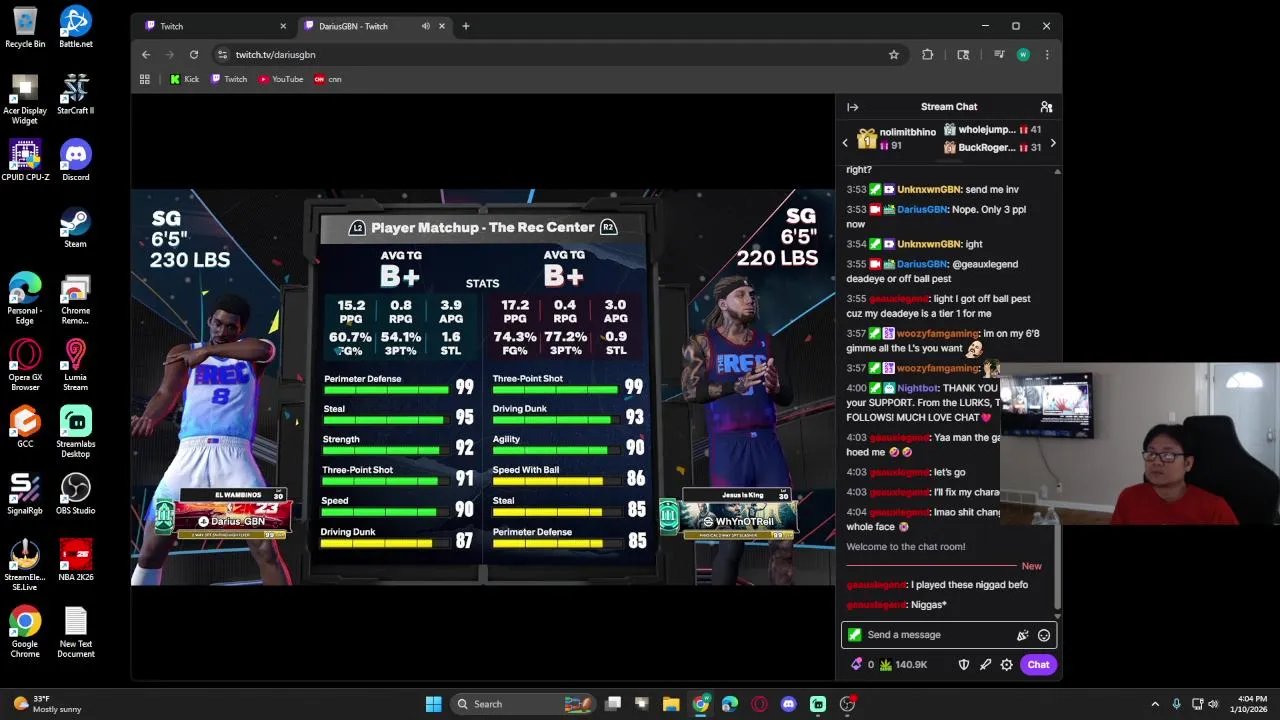Open the cnn bookmark
The height and width of the screenshot is (720, 1280).
tap(328, 79)
